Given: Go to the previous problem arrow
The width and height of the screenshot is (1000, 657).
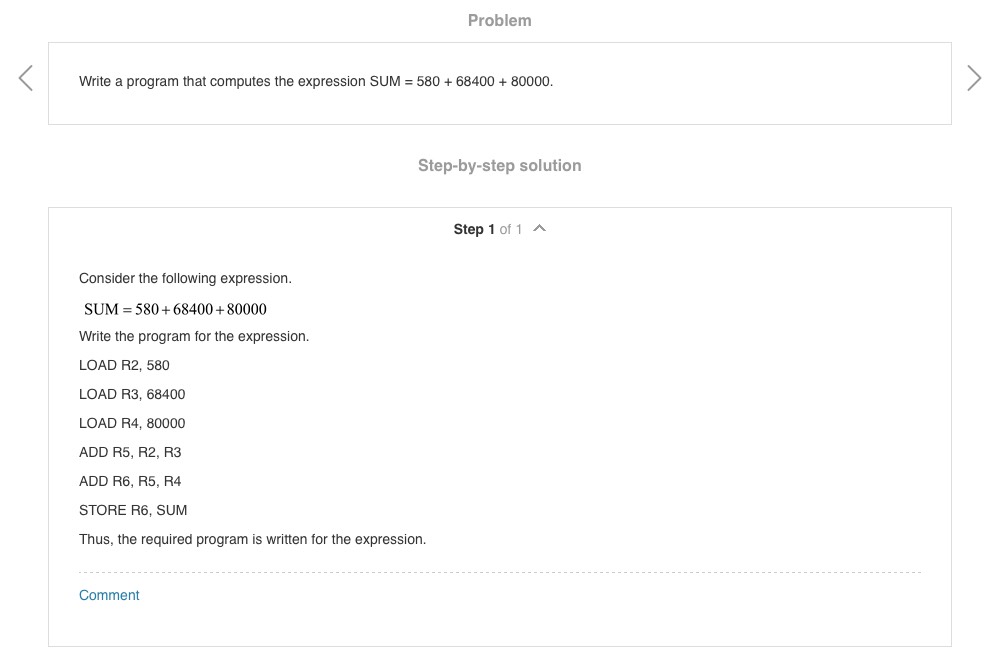Looking at the screenshot, I should point(26,78).
